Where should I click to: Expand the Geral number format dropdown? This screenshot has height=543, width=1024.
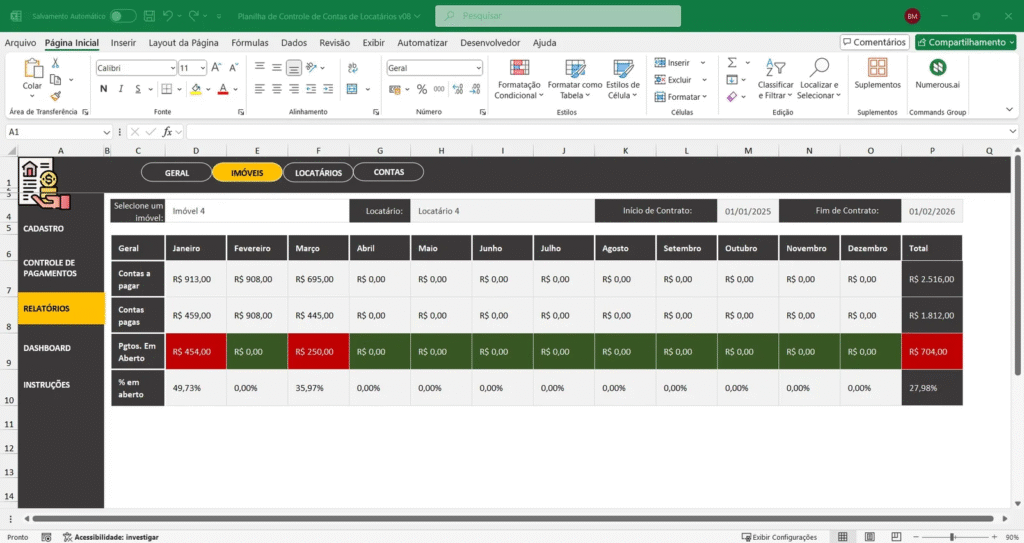click(x=478, y=68)
